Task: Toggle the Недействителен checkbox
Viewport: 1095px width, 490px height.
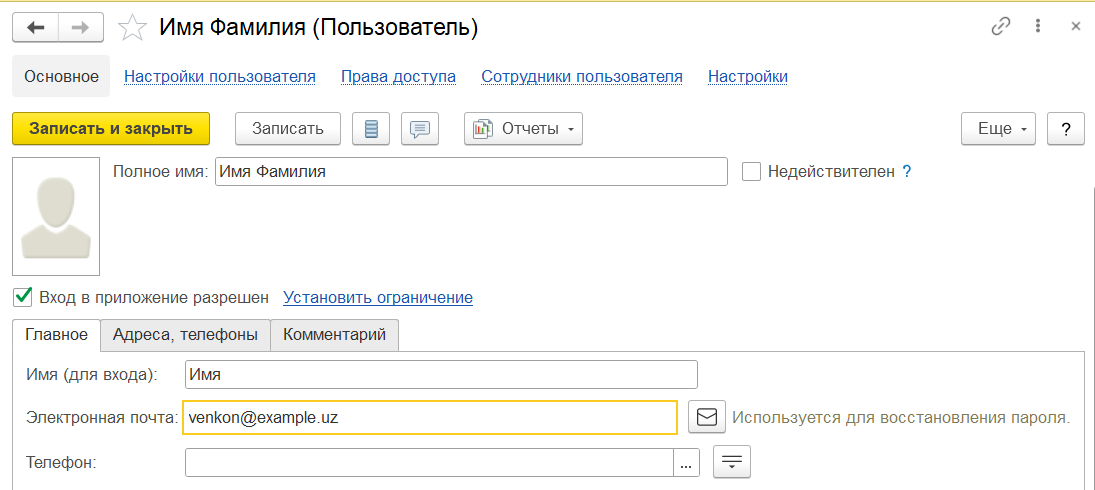Action: click(752, 172)
